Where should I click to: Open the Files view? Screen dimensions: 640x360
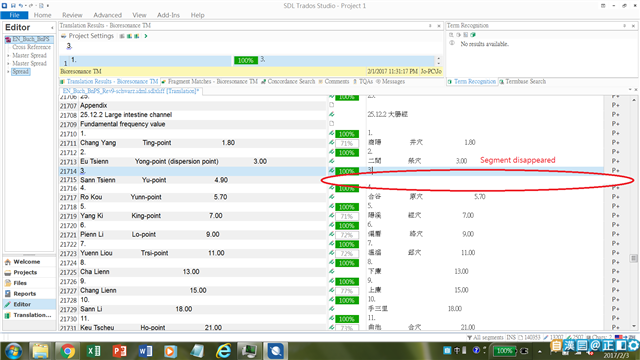pyautogui.click(x=20, y=283)
